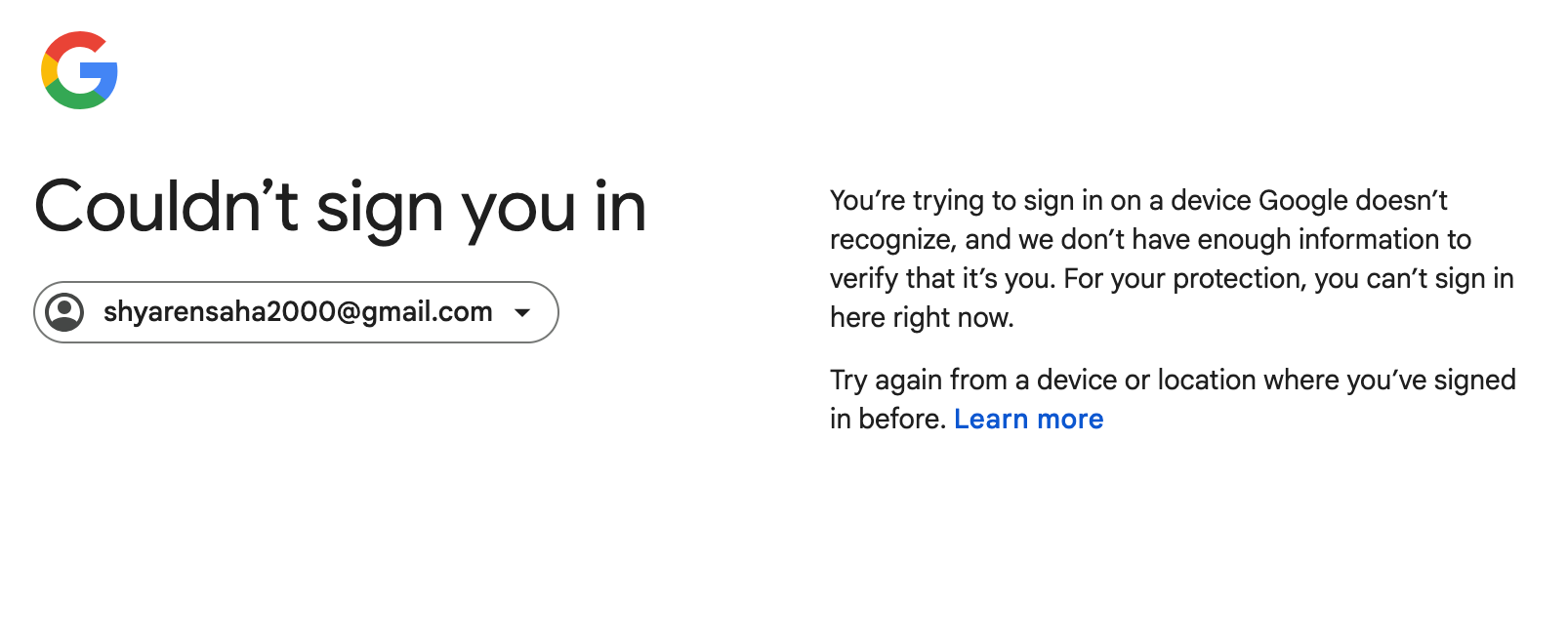Click the "here right now." text
Image resolution: width=1568 pixels, height=642 pixels.
[x=922, y=318]
